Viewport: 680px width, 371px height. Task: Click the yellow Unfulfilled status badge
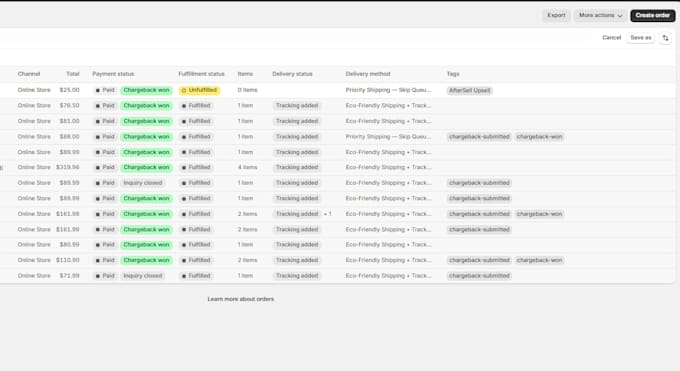199,90
